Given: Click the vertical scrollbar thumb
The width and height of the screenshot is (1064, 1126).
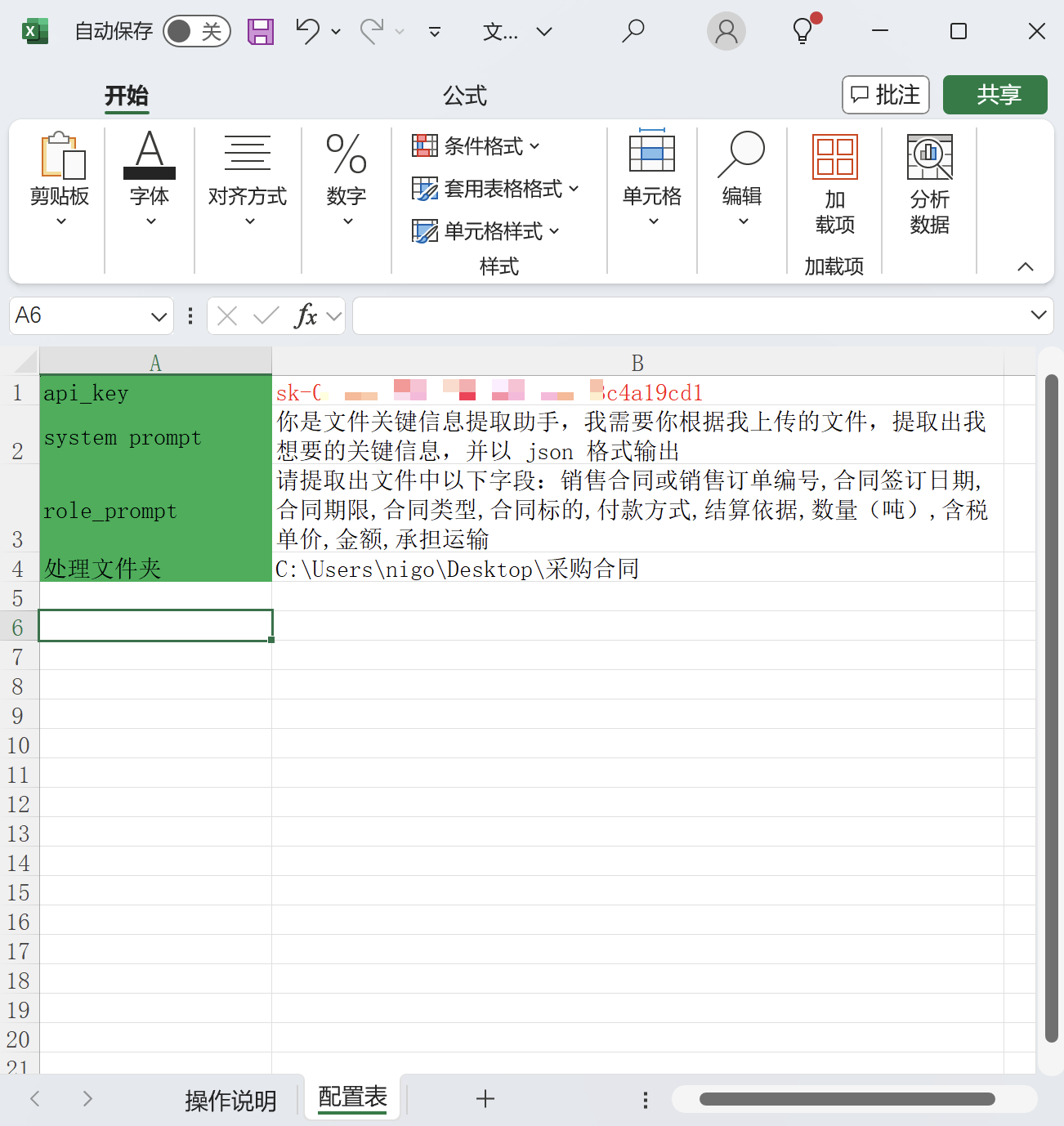Looking at the screenshot, I should tap(1052, 708).
